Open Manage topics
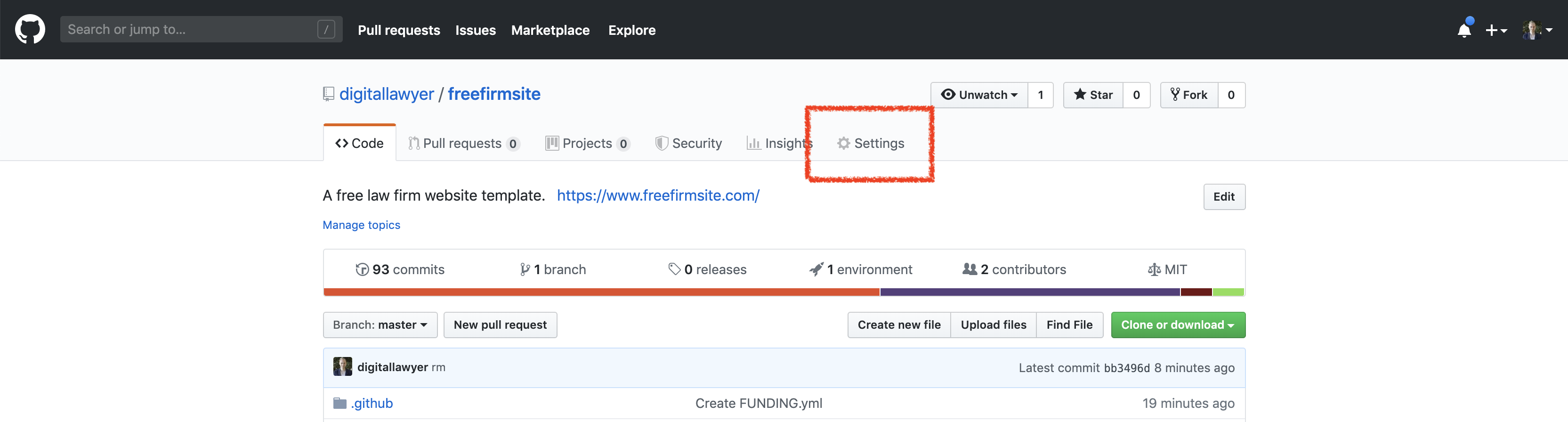 (x=361, y=225)
